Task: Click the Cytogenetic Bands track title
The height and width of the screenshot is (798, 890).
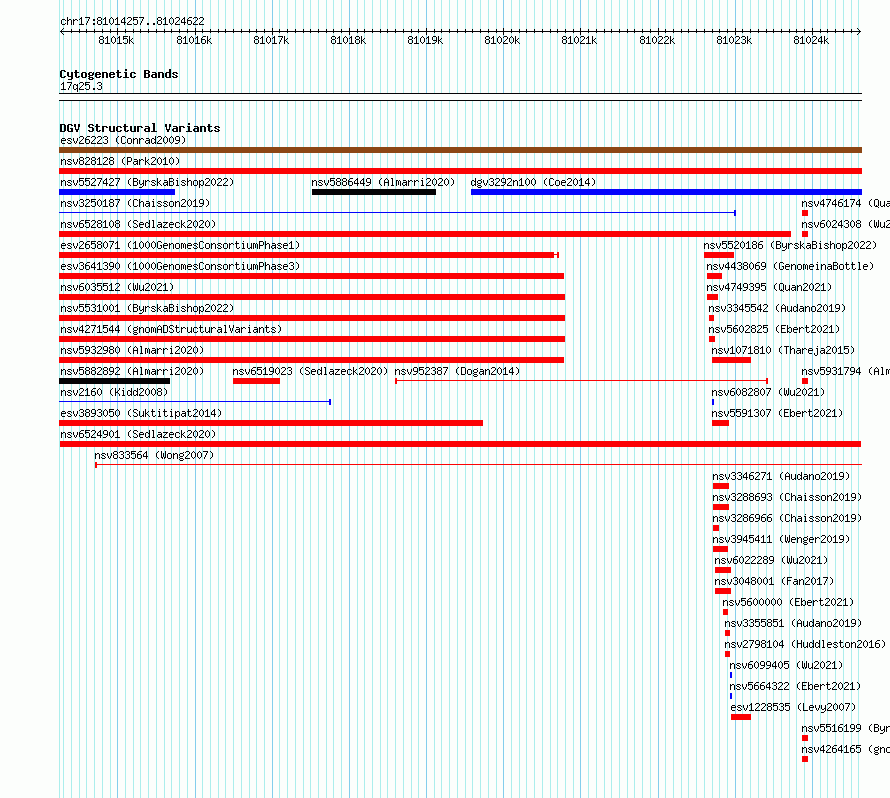Action: [119, 74]
